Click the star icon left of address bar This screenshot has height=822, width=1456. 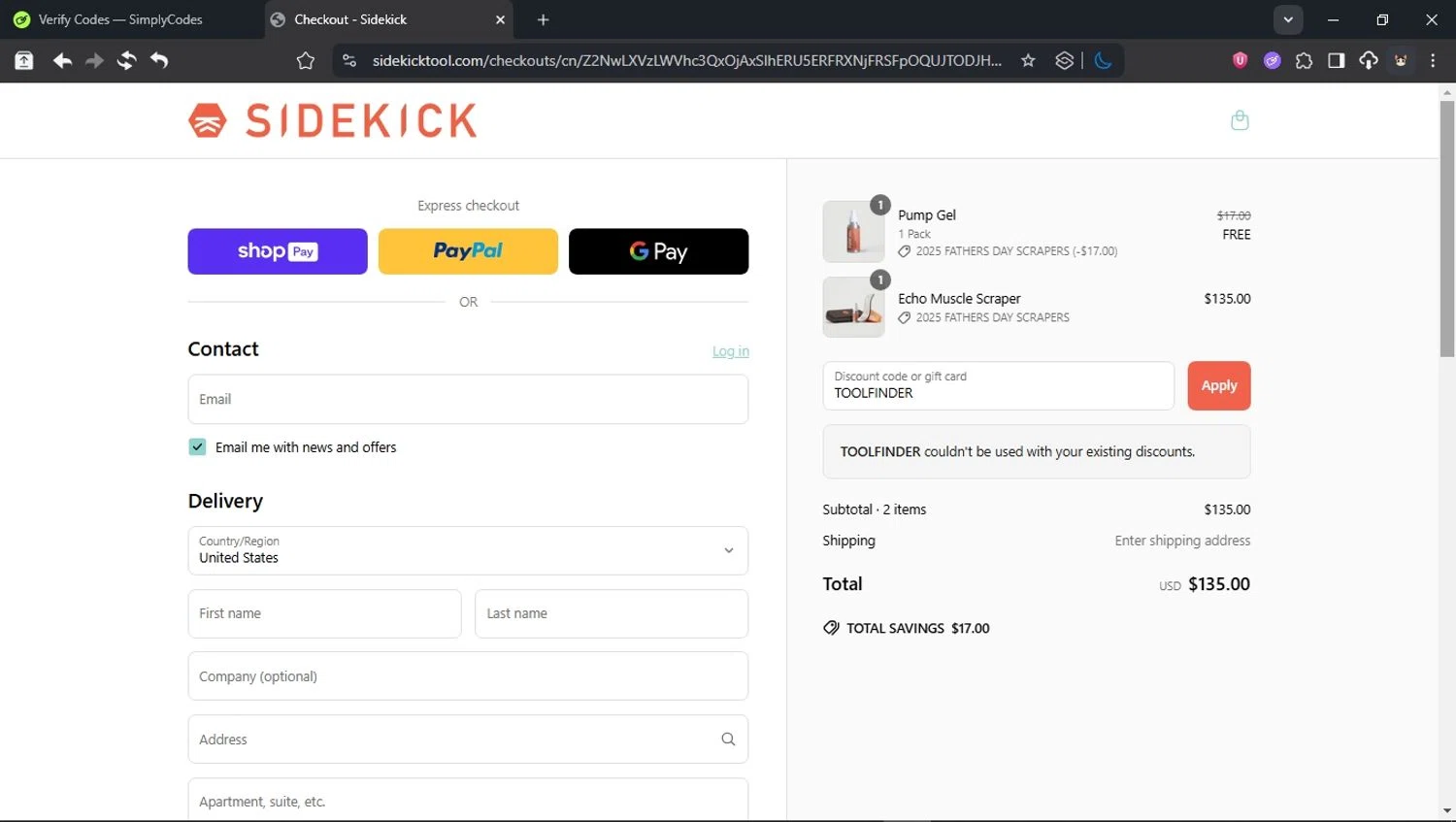click(x=306, y=61)
